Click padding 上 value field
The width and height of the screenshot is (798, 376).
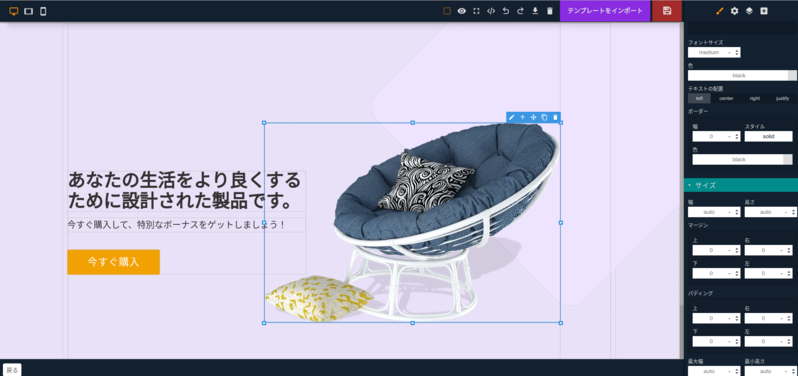click(710, 318)
